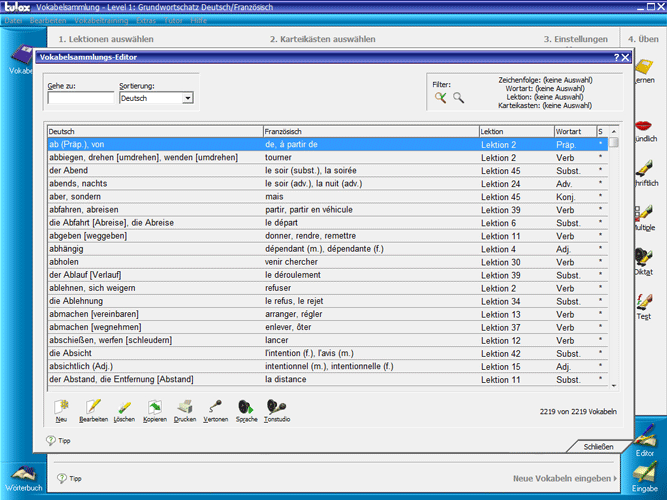Click the help question mark in editor title

click(616, 57)
